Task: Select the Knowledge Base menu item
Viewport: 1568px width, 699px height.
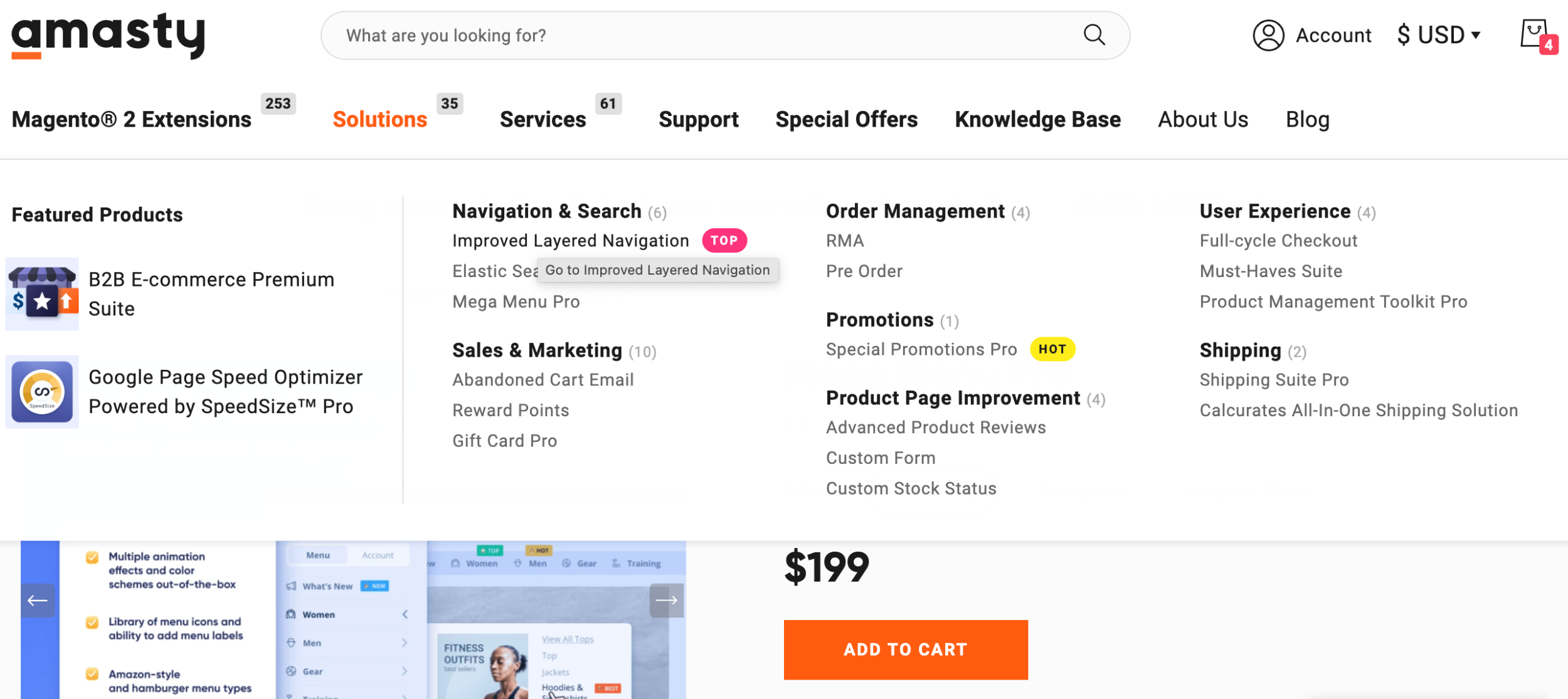Action: [x=1037, y=120]
